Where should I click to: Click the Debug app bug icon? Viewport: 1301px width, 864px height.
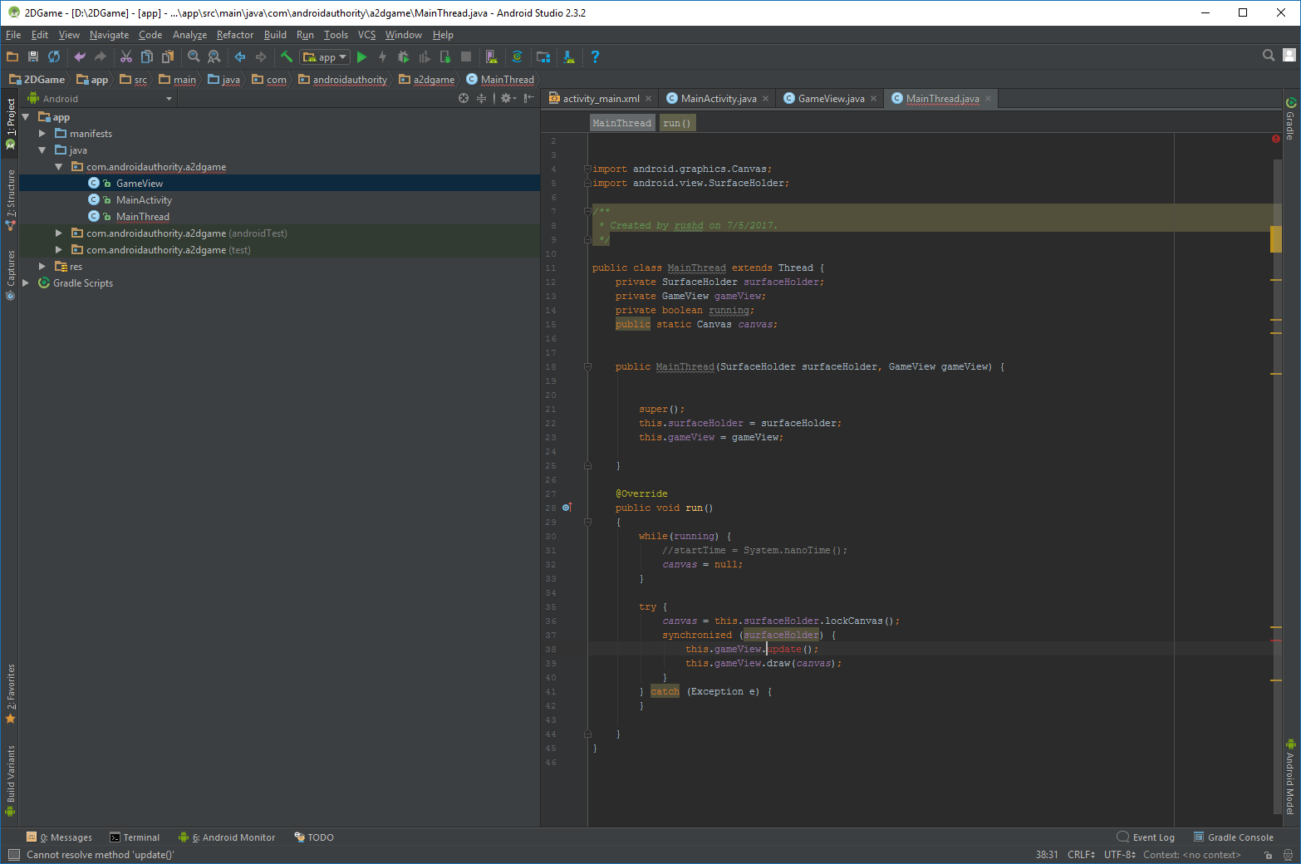(403, 57)
